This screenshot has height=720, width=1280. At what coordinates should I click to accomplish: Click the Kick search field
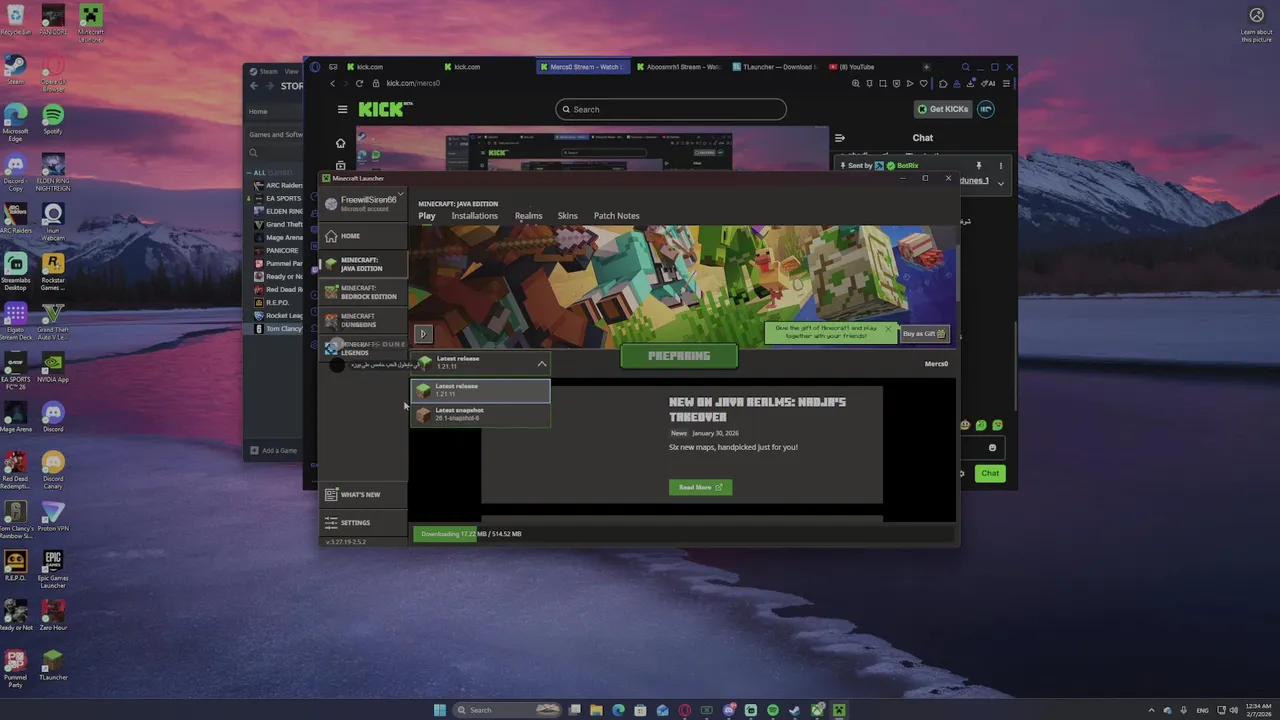pos(671,109)
